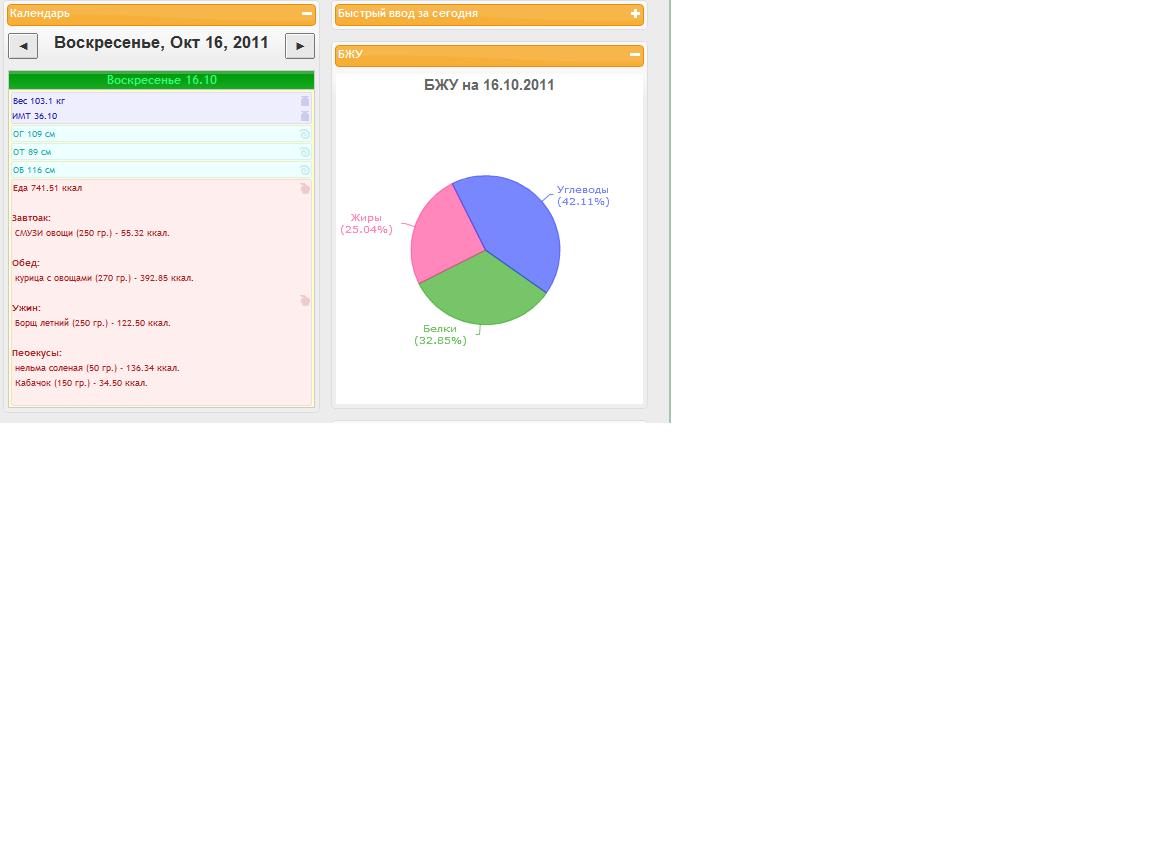1152x864 pixels.
Task: Expand the Быстрый ввод за сегодня panel
Action: [635, 13]
